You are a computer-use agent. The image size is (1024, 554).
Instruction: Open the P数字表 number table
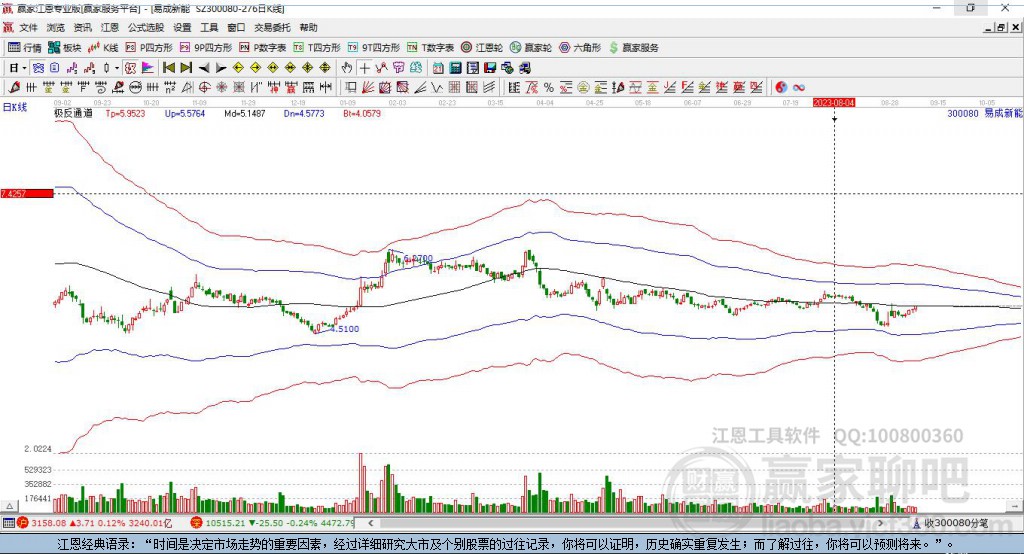(263, 48)
